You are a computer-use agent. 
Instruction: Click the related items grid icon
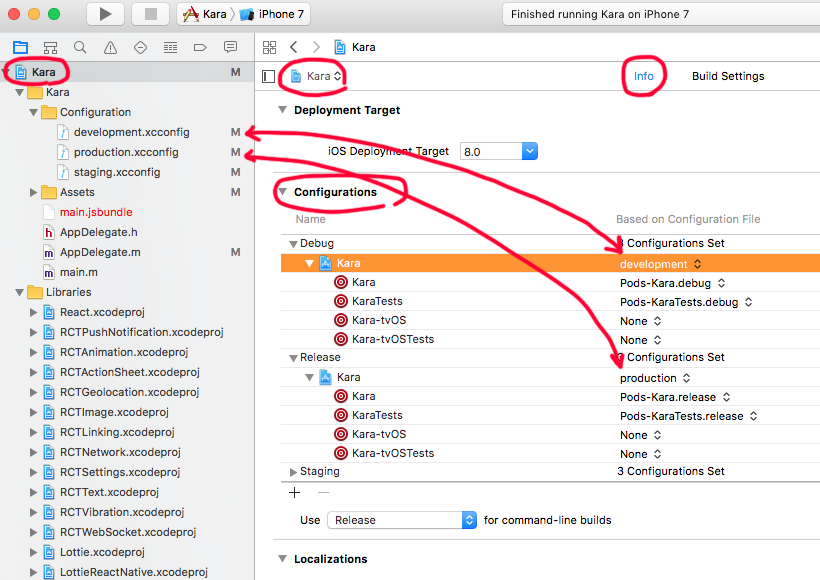[268, 47]
